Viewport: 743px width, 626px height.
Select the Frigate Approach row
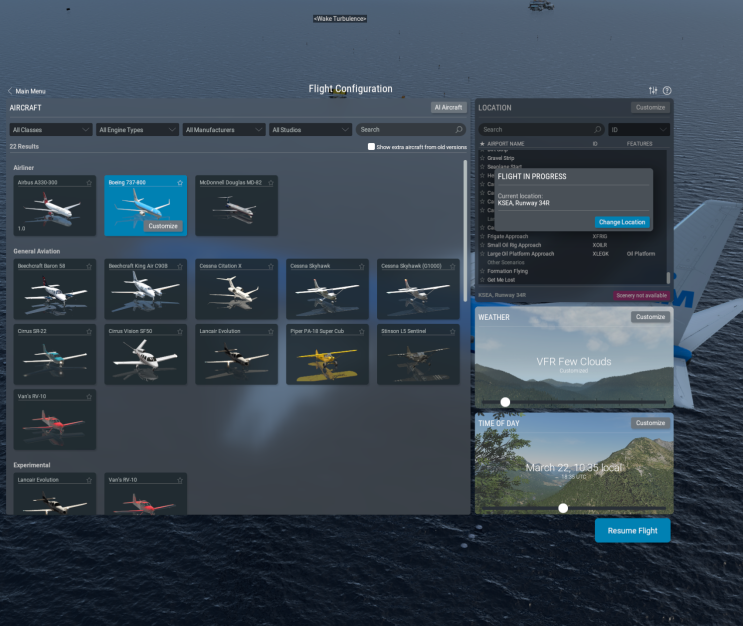pyautogui.click(x=573, y=236)
